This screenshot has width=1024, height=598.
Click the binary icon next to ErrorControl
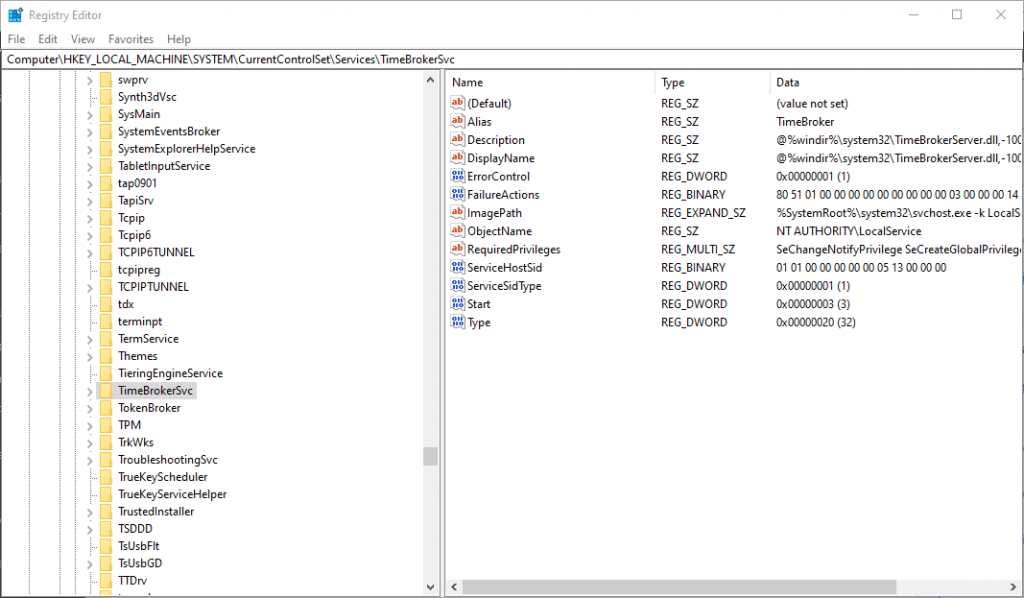pyautogui.click(x=457, y=176)
